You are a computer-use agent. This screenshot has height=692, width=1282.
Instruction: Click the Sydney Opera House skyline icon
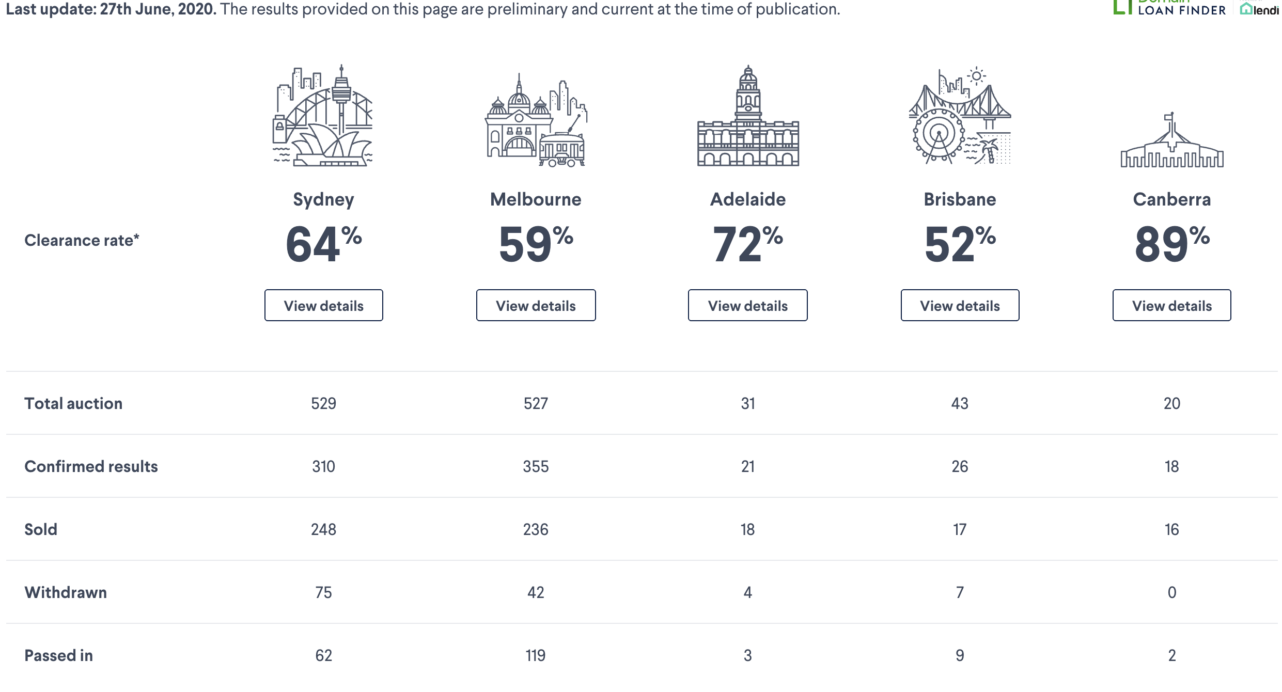[323, 117]
